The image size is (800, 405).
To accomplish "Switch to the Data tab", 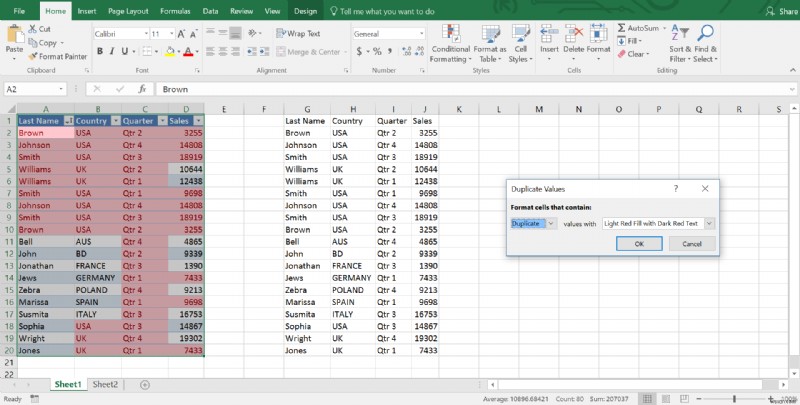I will coord(210,11).
